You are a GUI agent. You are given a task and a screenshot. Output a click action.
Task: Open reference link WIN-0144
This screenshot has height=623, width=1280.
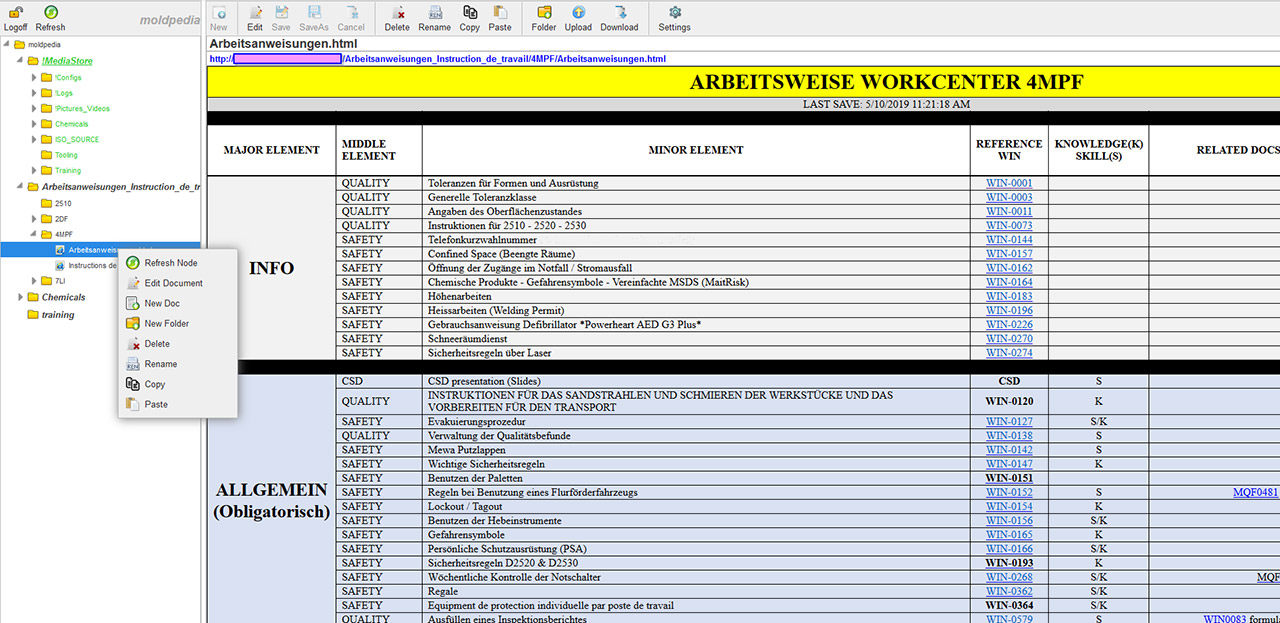tap(1009, 240)
